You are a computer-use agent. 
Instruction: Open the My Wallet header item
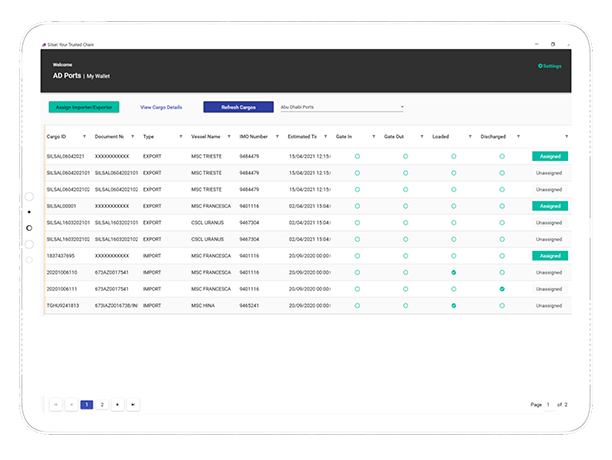pos(100,76)
